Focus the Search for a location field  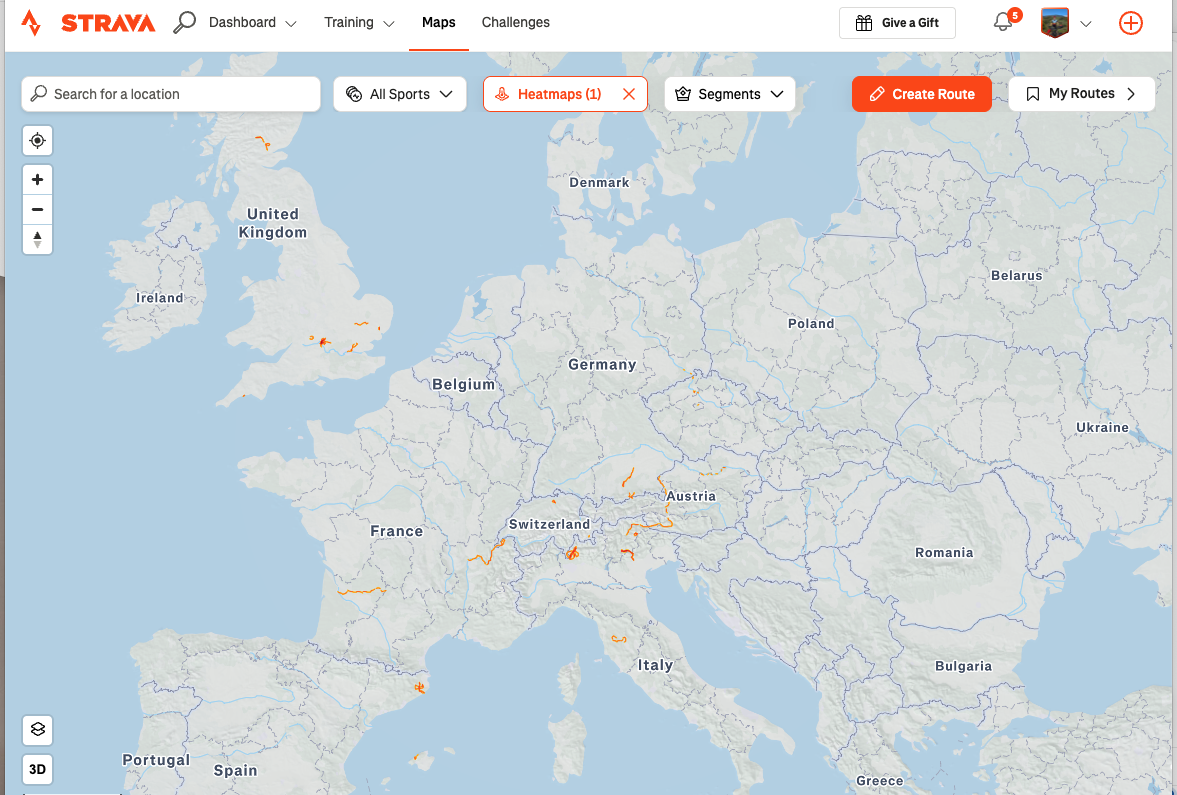pos(171,94)
